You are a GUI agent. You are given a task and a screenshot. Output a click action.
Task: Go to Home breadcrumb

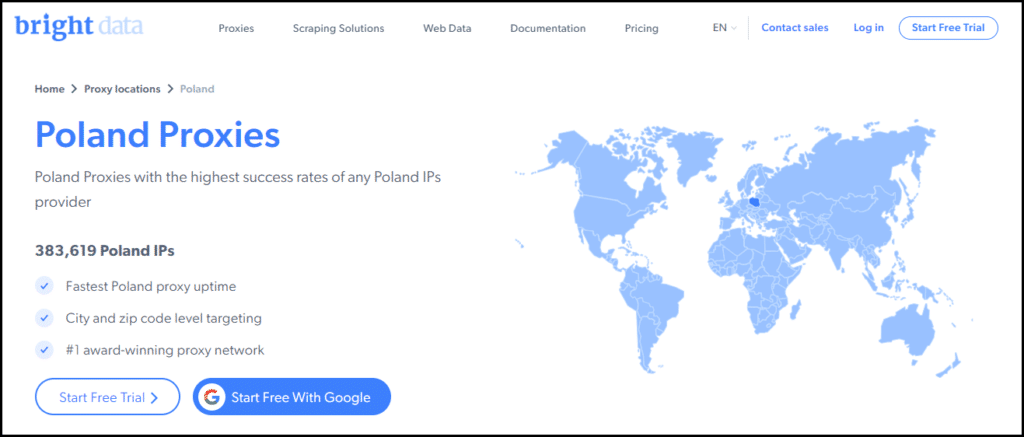point(50,89)
